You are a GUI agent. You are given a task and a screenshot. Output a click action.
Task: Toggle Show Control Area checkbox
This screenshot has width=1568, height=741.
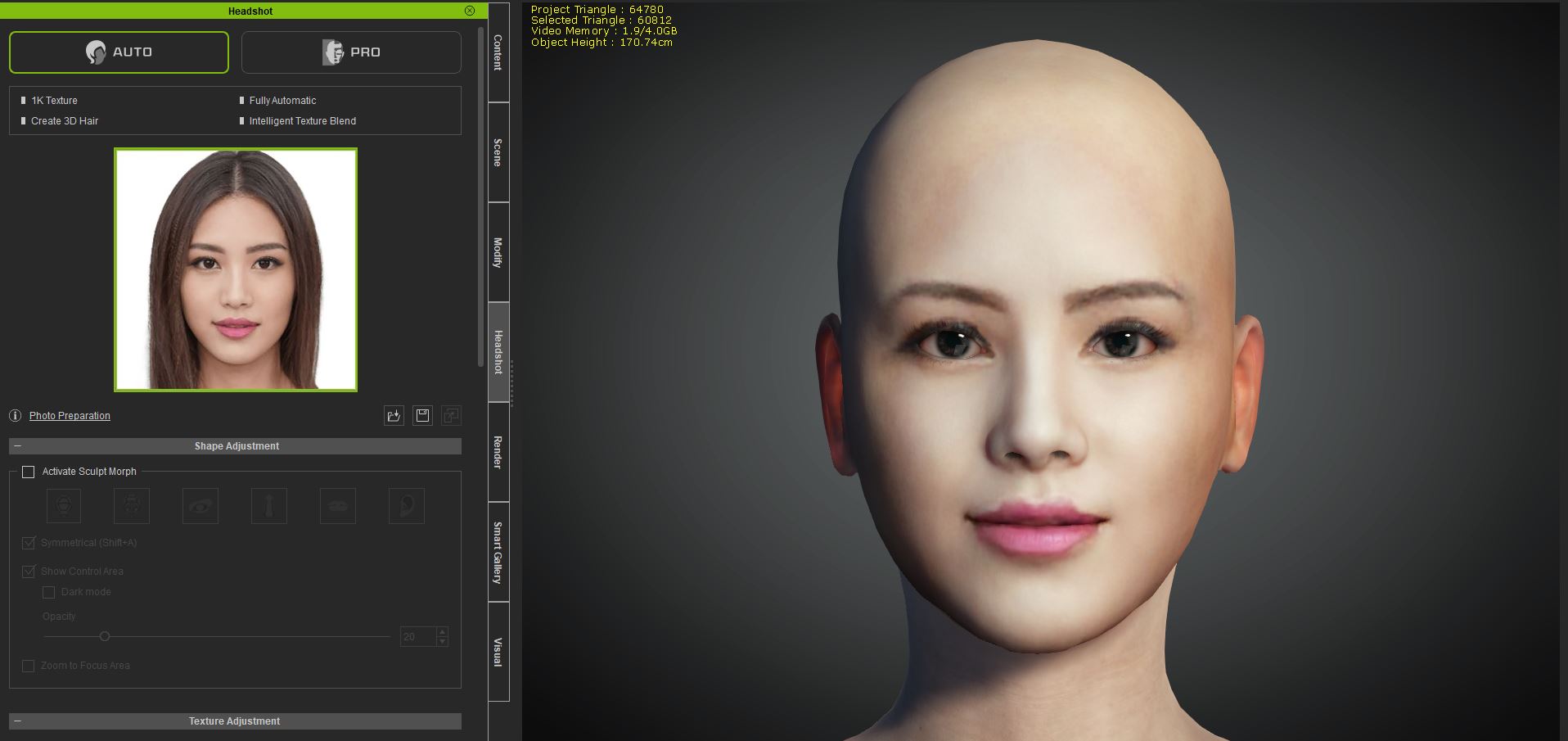(x=29, y=572)
